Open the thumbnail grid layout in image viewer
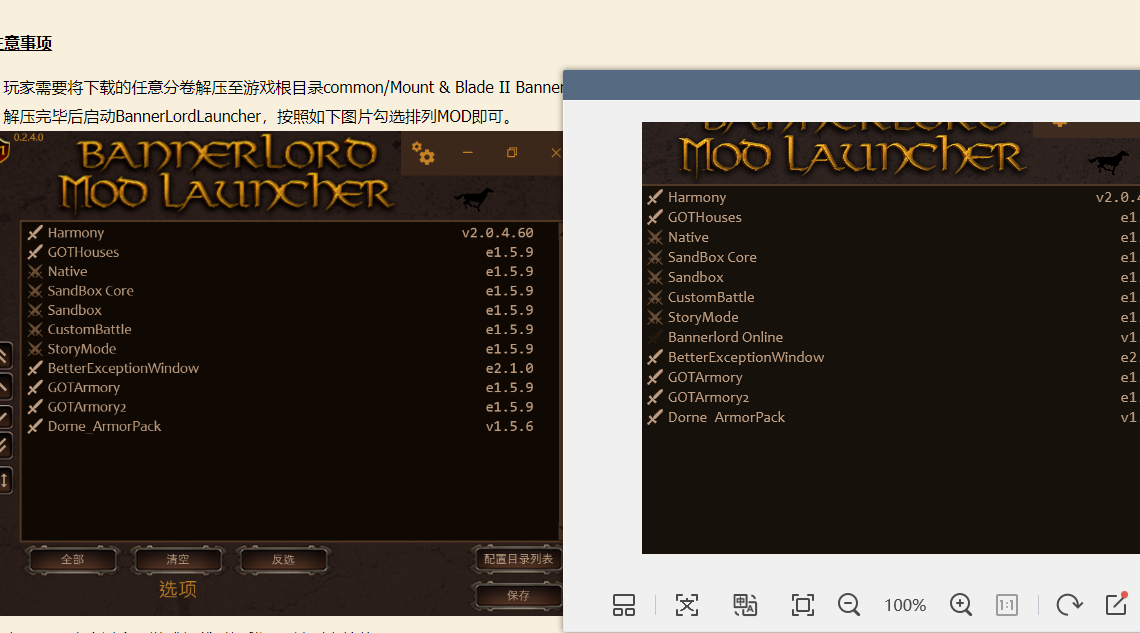 623,605
